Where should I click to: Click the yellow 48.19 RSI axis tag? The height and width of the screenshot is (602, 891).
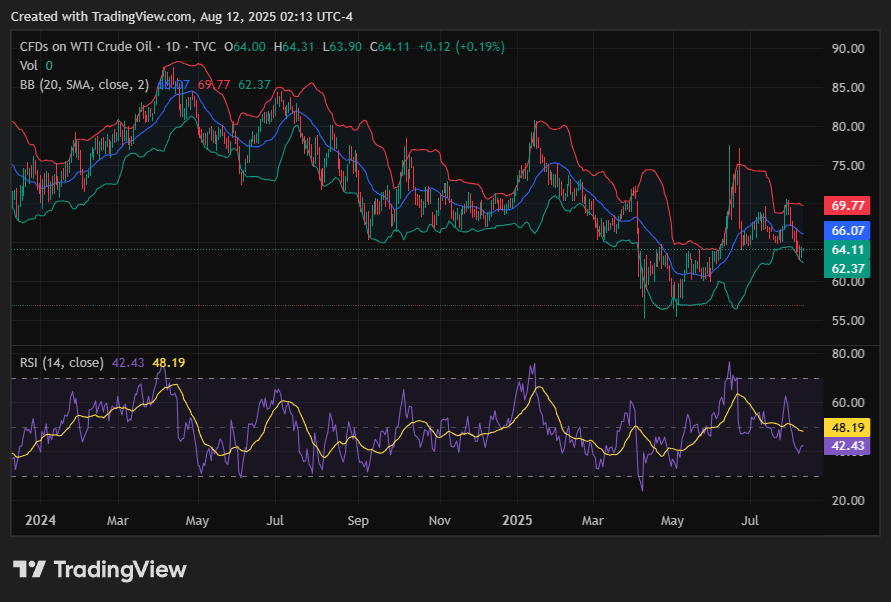coord(847,427)
